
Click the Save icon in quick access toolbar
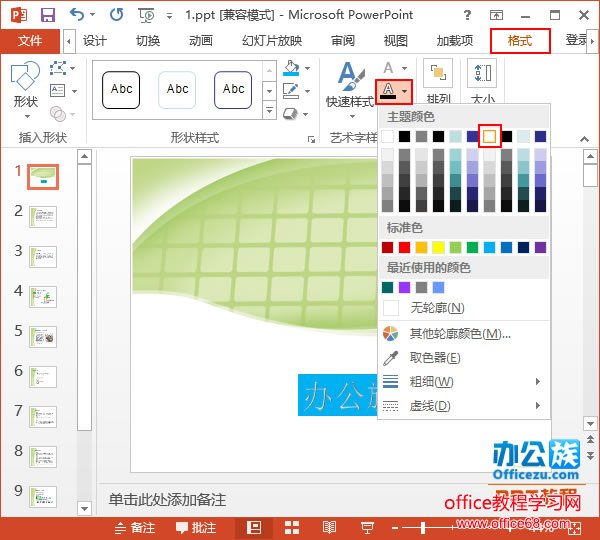coord(47,14)
